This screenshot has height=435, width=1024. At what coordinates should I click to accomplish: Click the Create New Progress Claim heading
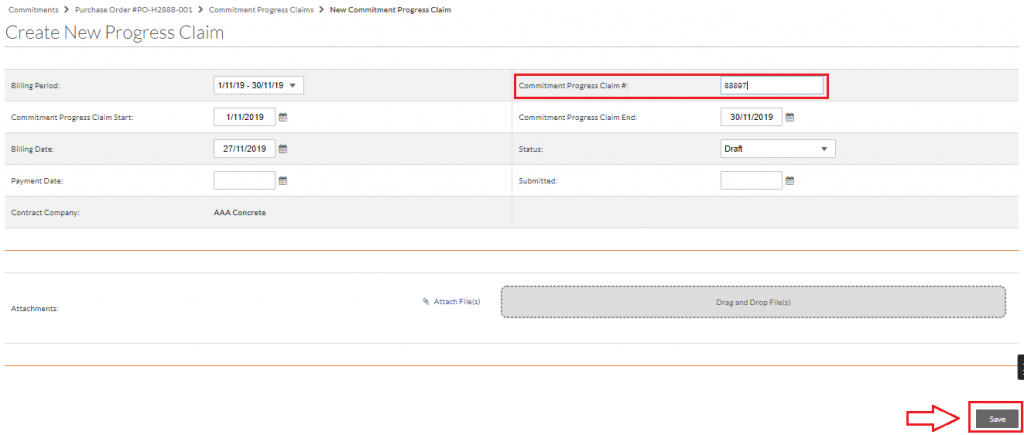114,33
